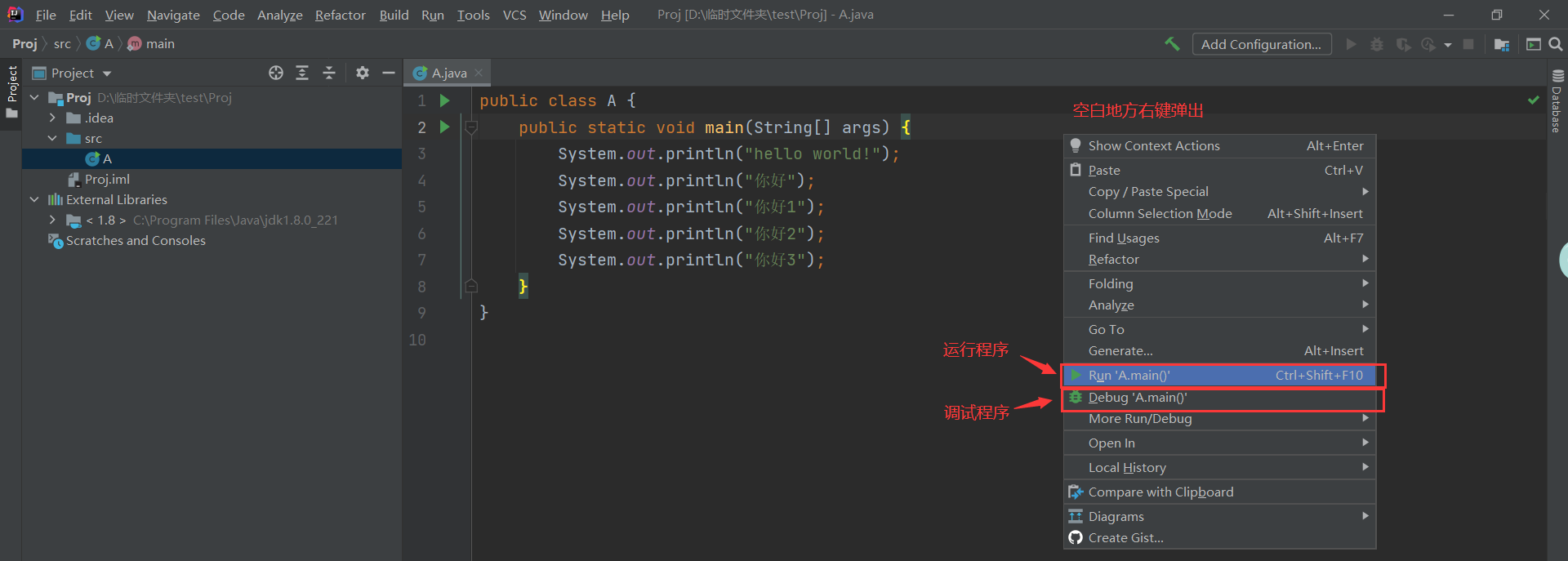This screenshot has width=1568, height=561.
Task: Close the A.java editor tab
Action: click(x=479, y=73)
